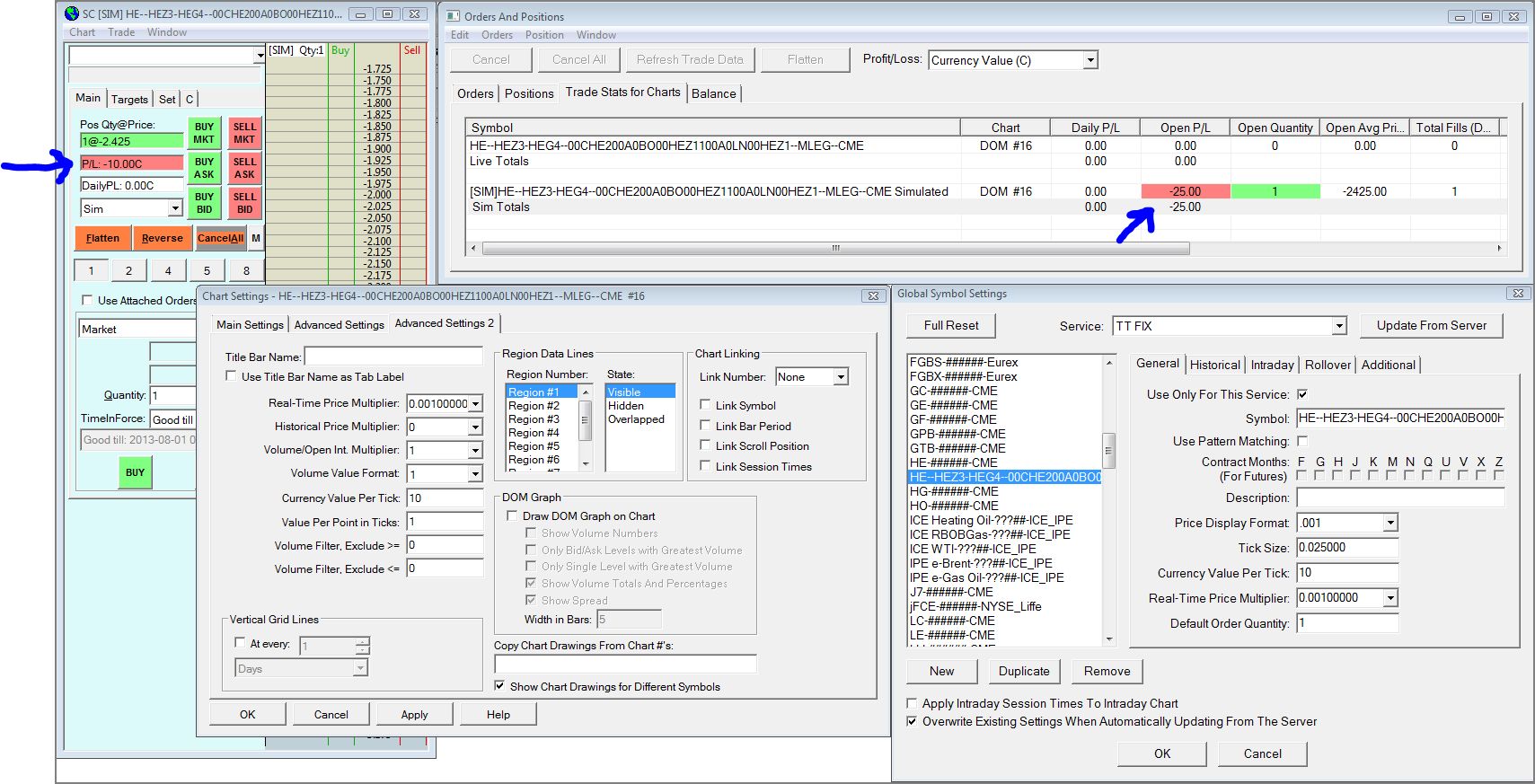Toggle Draw DOM Graph on Chart checkbox
Image resolution: width=1535 pixels, height=784 pixels.
[513, 516]
